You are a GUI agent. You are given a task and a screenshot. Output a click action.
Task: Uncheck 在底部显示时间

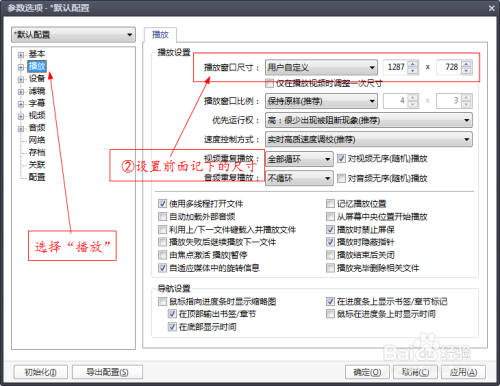click(172, 327)
